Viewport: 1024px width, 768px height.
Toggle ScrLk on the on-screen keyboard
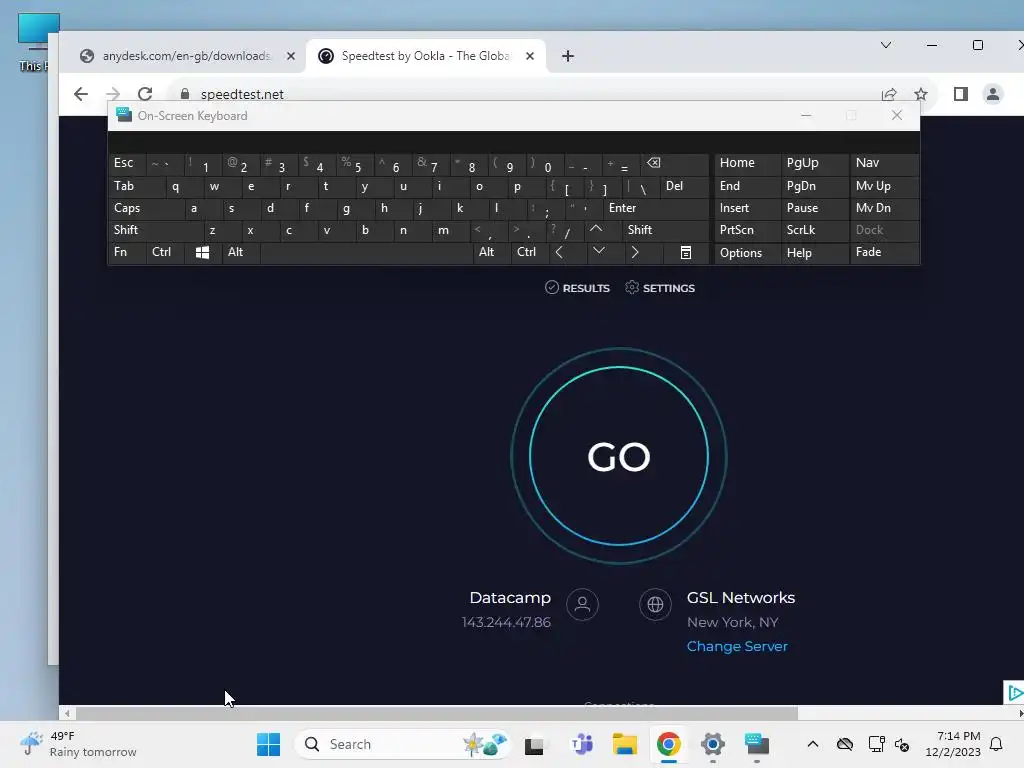tap(814, 230)
